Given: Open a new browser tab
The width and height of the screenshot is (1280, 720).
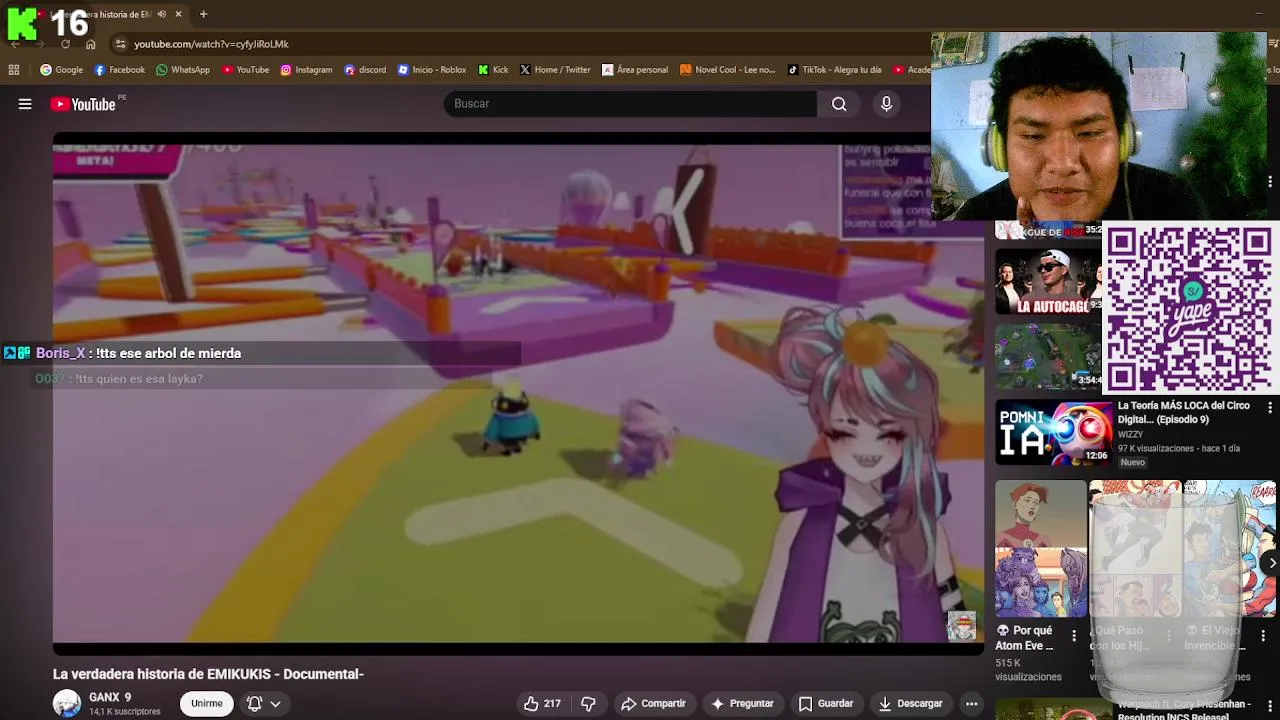Looking at the screenshot, I should coord(203,14).
